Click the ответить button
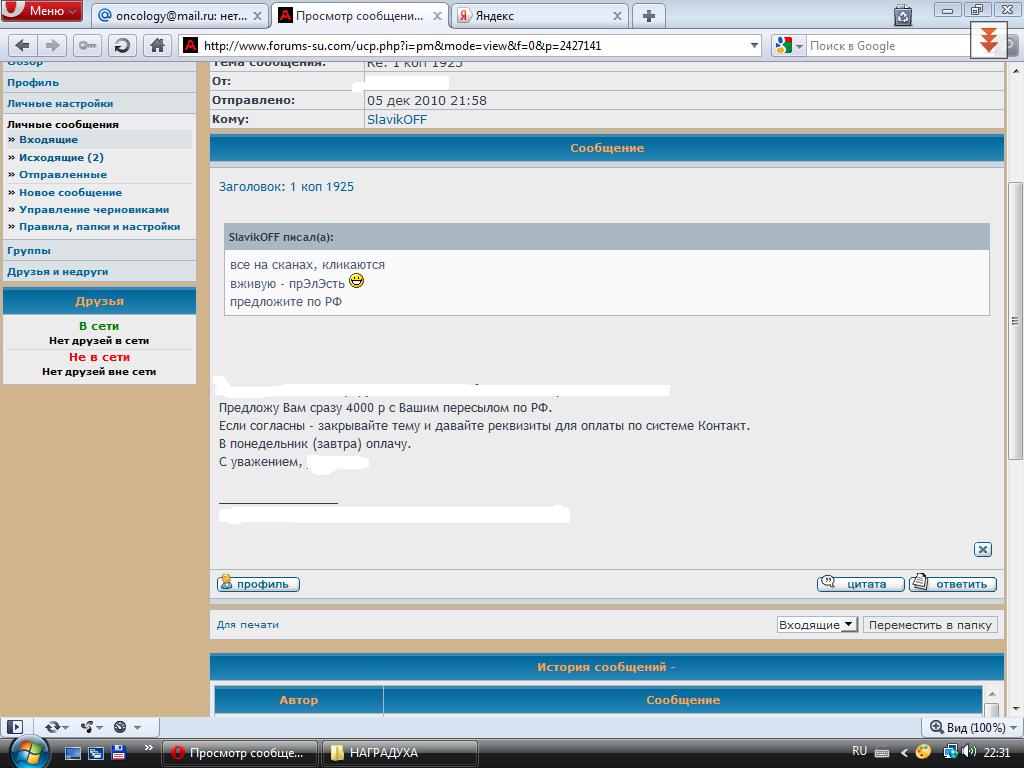 click(x=953, y=584)
